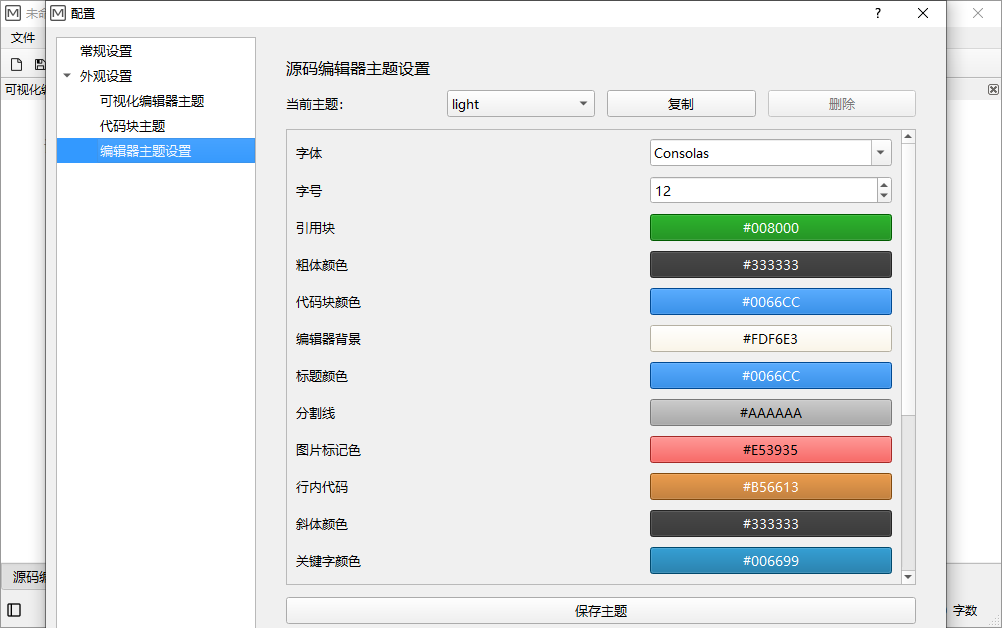
Task: Click scroll down arrow of settings list
Action: coord(908,577)
